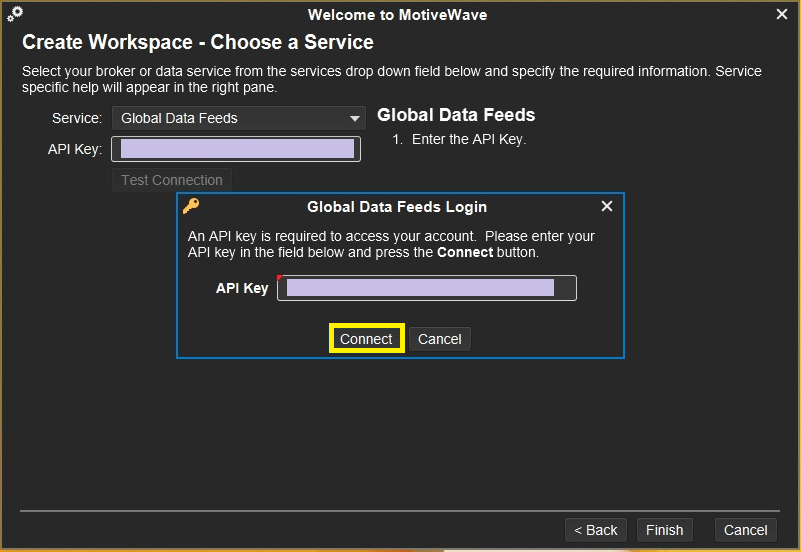Click the 'Enter the API Key.' help step
This screenshot has width=801, height=552.
coord(468,139)
